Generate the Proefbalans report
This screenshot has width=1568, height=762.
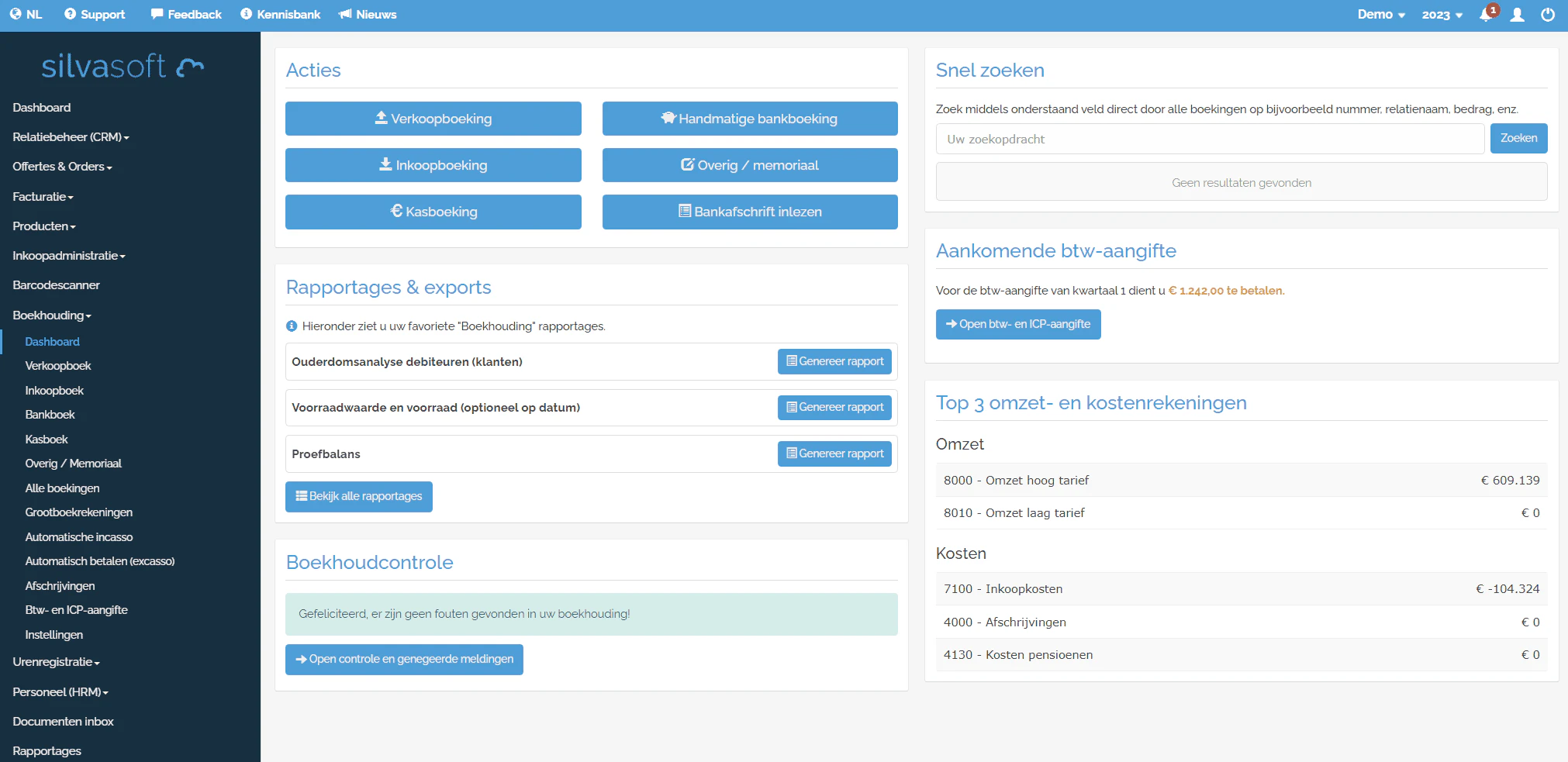click(x=834, y=453)
